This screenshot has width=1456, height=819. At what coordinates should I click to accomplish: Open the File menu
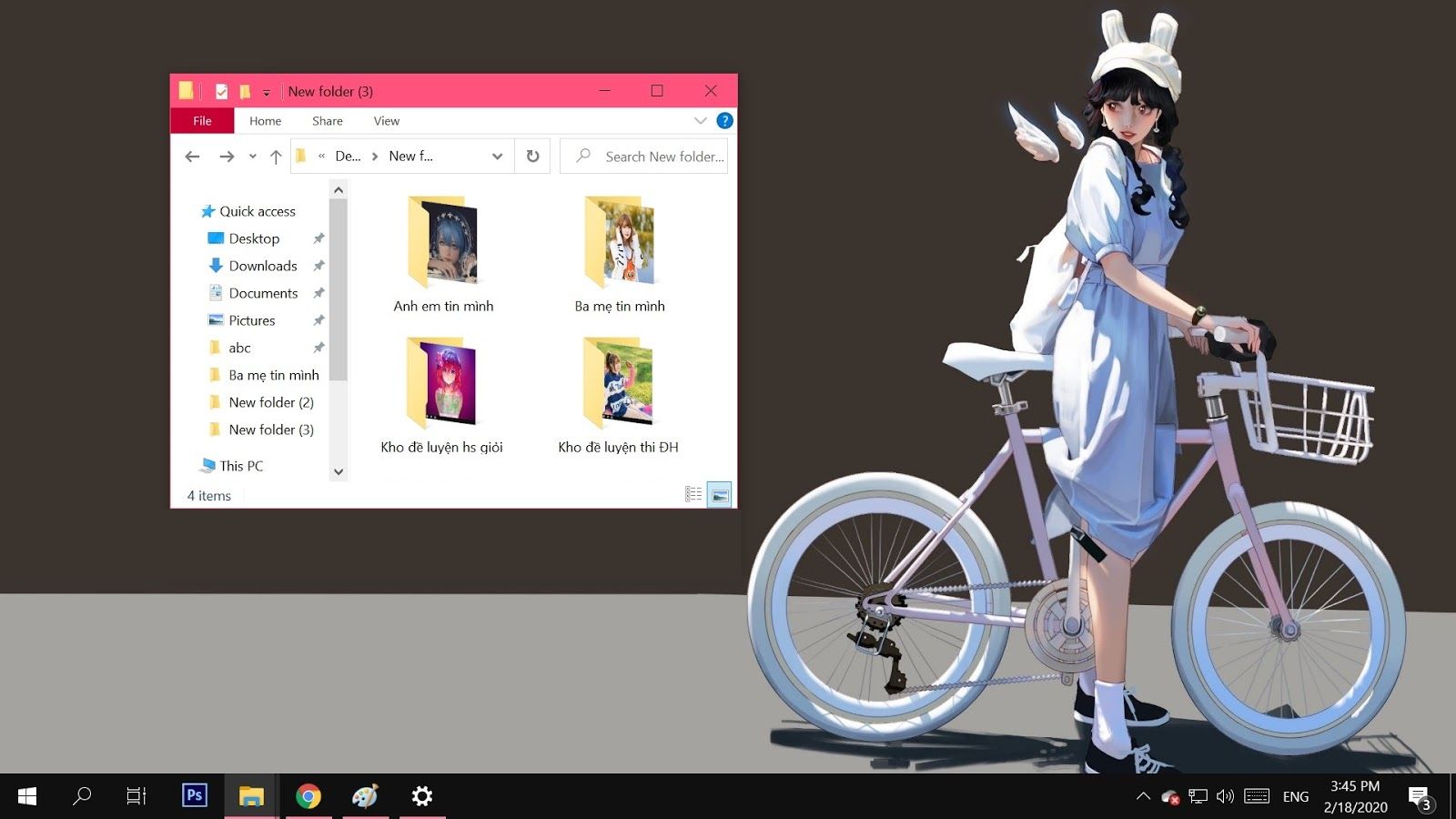pos(202,120)
